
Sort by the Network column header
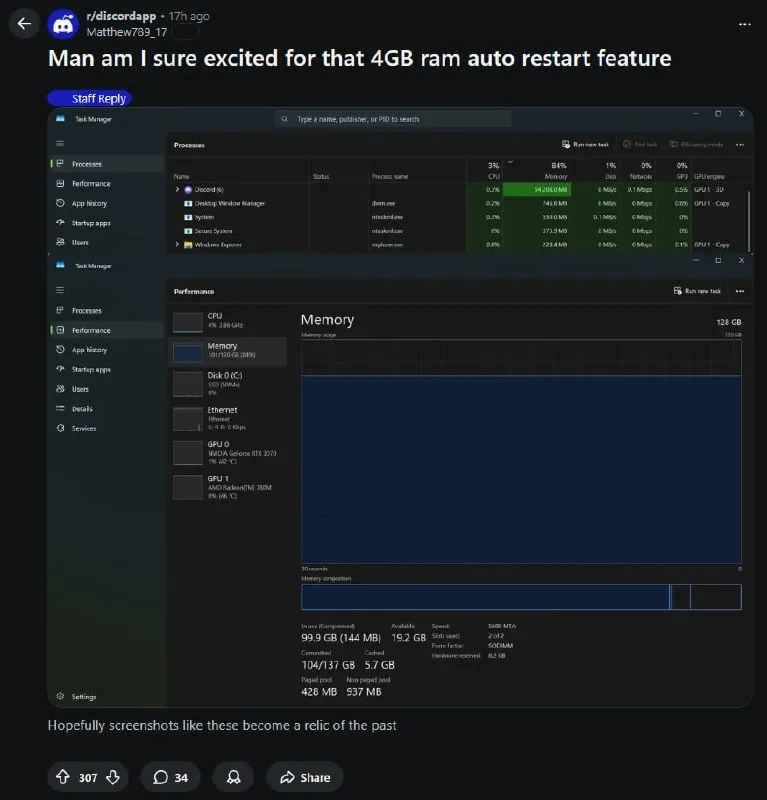click(x=637, y=170)
